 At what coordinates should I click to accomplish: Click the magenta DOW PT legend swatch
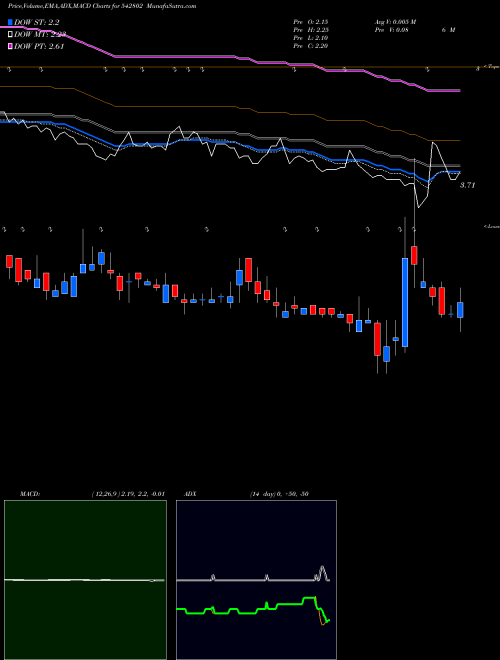(11, 46)
